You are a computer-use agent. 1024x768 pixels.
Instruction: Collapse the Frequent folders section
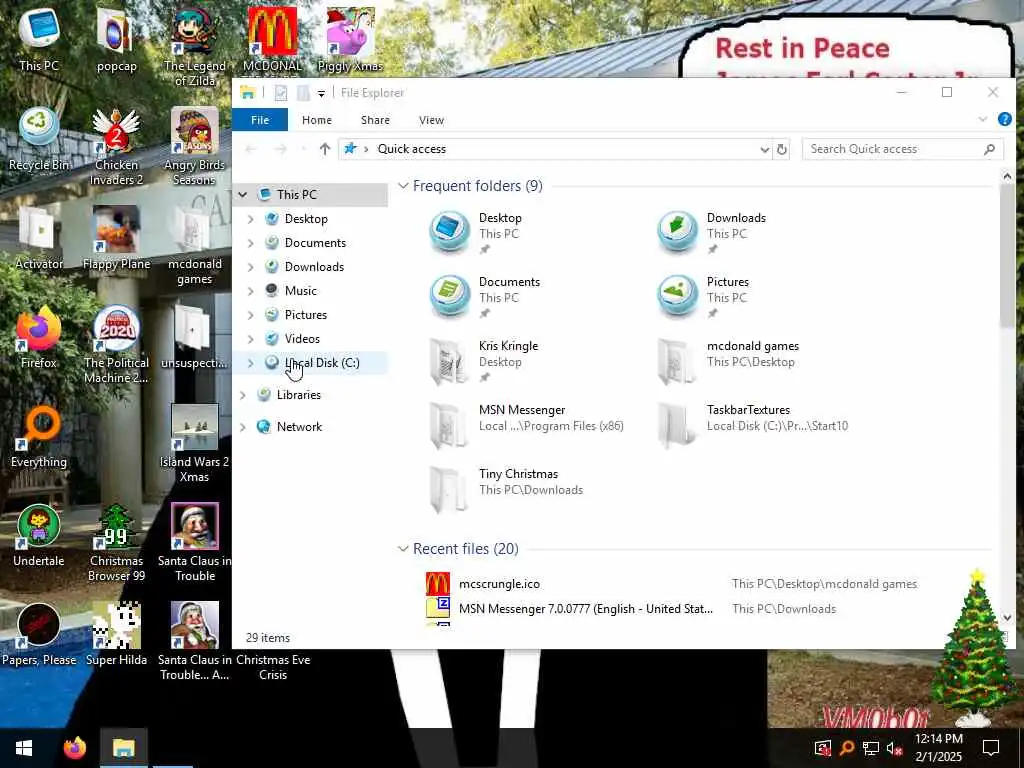tap(403, 186)
